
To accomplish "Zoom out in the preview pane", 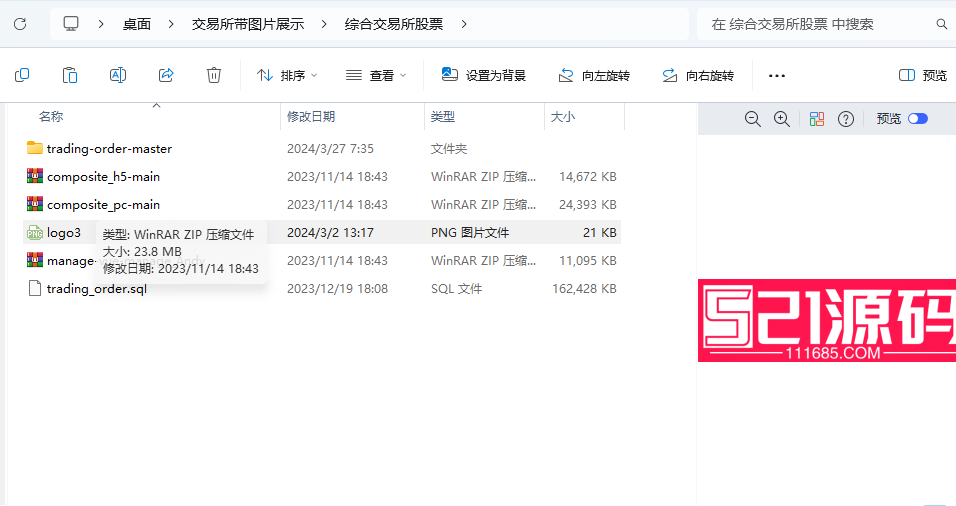I will [753, 119].
